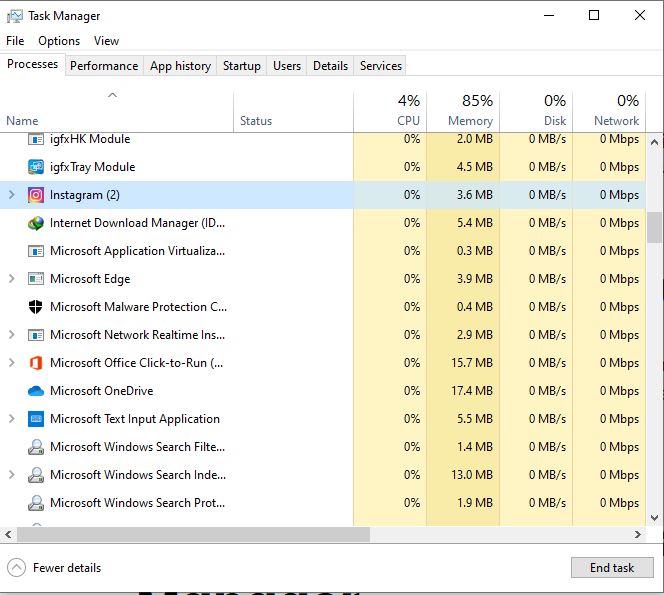Image resolution: width=664 pixels, height=595 pixels.
Task: Expand the Microsoft Edge process group
Action: pyautogui.click(x=11, y=279)
